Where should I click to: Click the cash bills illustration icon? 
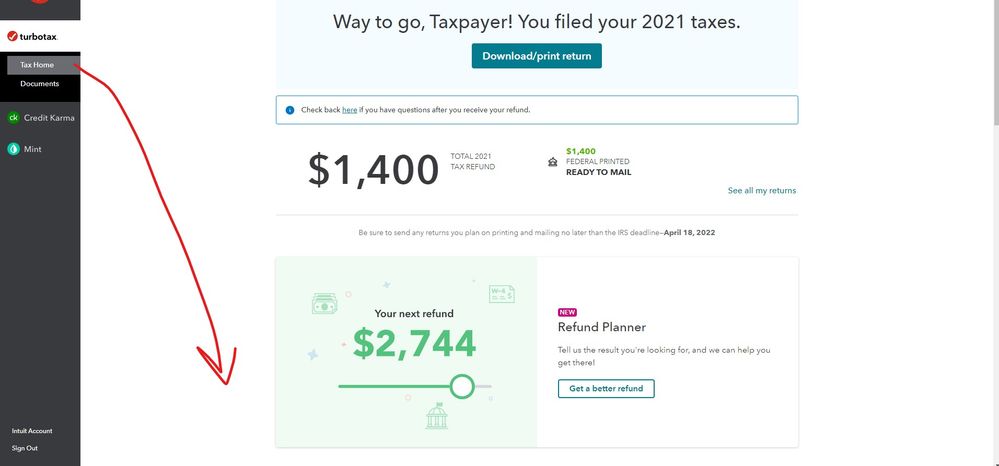pos(324,303)
